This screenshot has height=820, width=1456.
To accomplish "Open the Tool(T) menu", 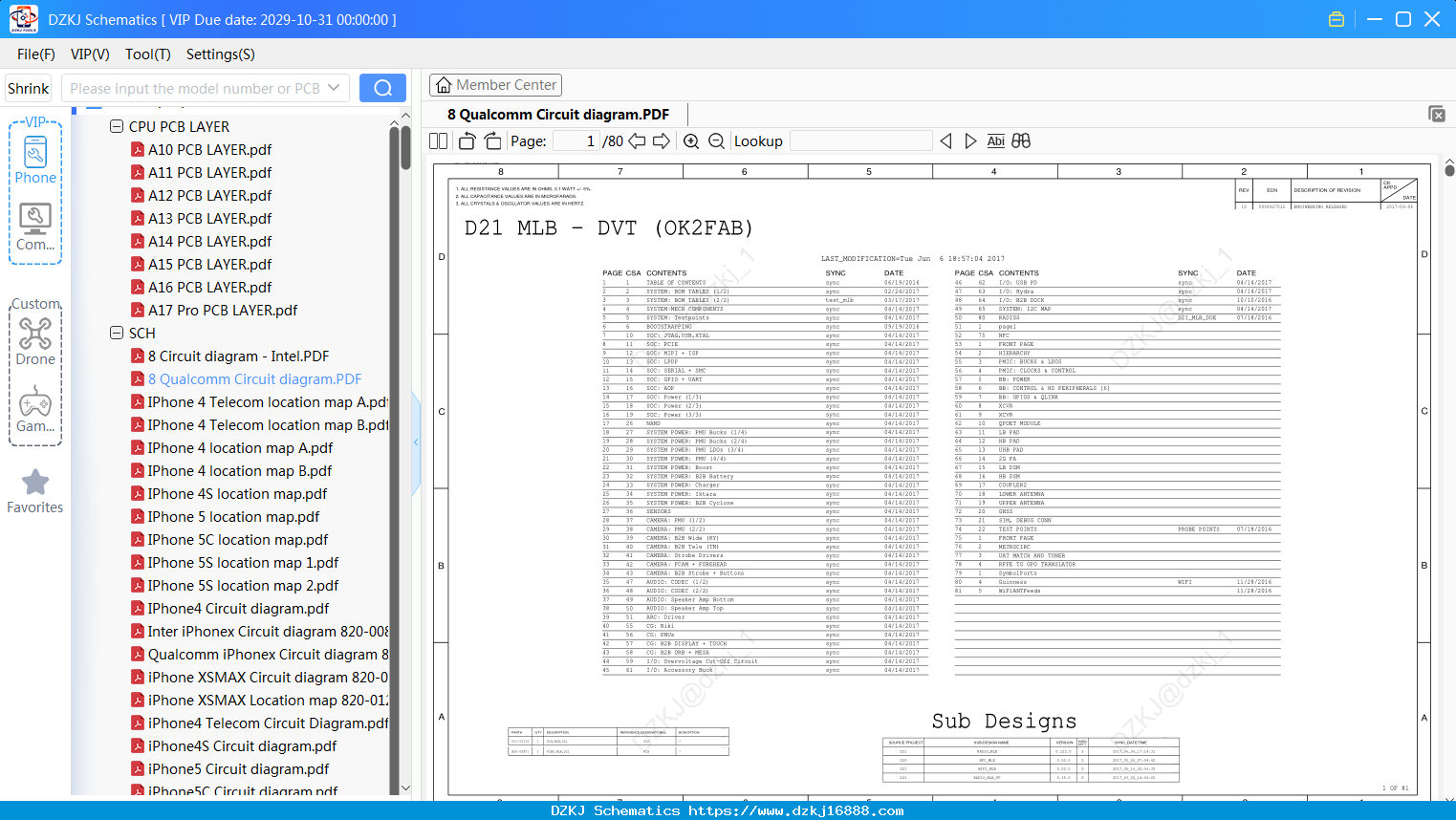I will tap(148, 54).
